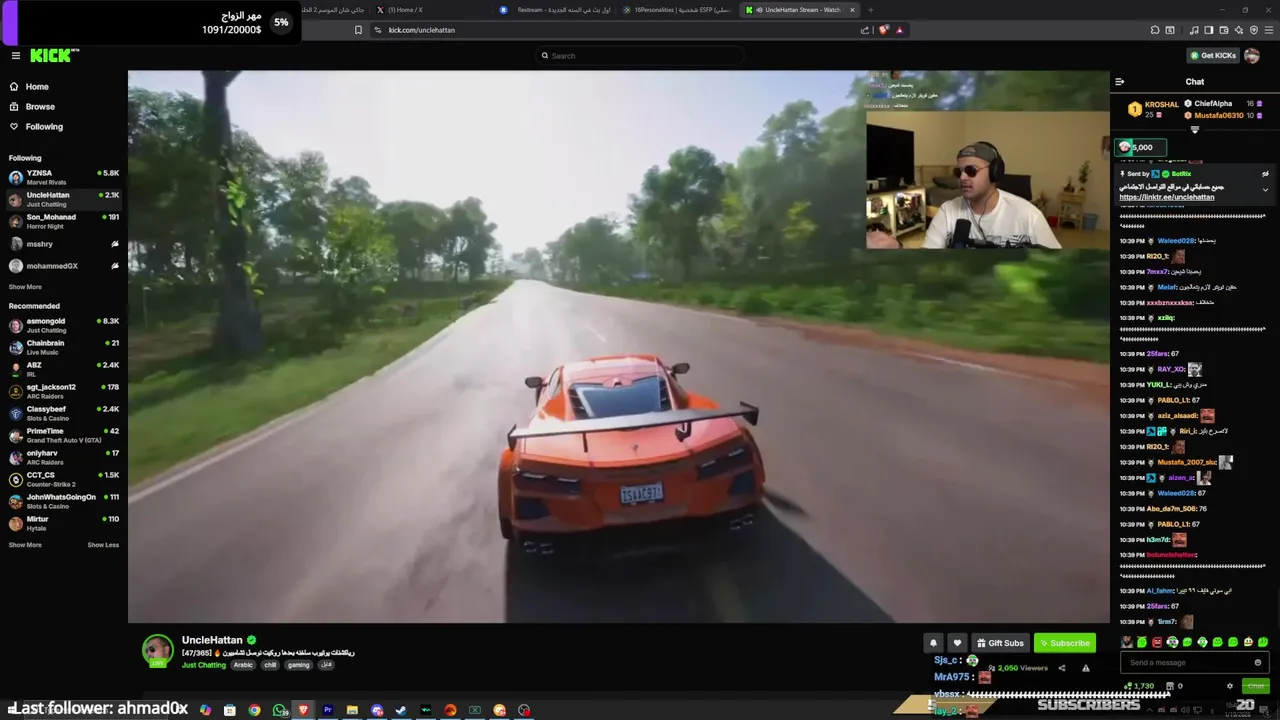
Task: Open Son_Mohanad channel in sidebar
Action: click(64, 221)
